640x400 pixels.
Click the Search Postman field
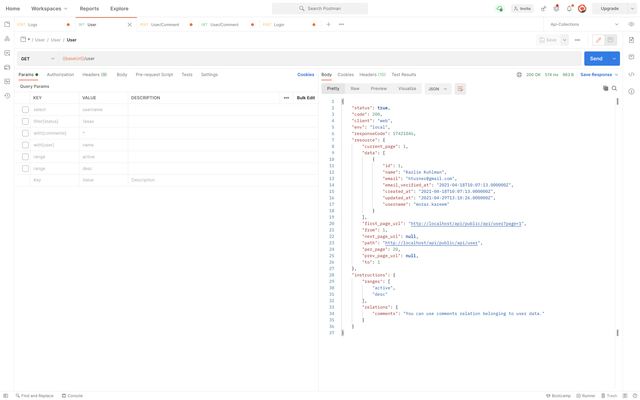click(320, 9)
